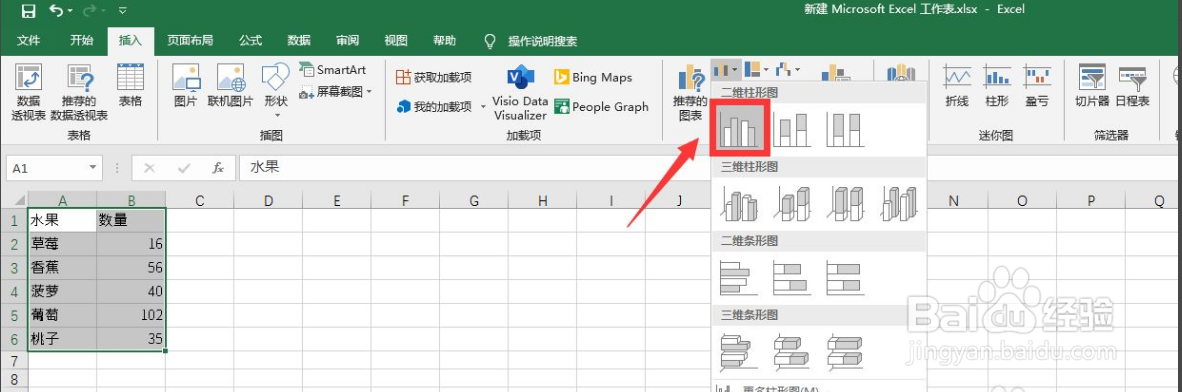Select cell with value 56

click(131, 268)
